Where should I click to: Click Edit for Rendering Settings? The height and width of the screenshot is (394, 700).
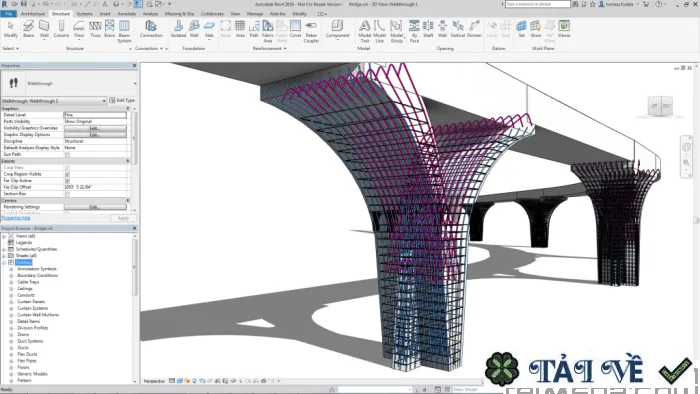tap(95, 207)
